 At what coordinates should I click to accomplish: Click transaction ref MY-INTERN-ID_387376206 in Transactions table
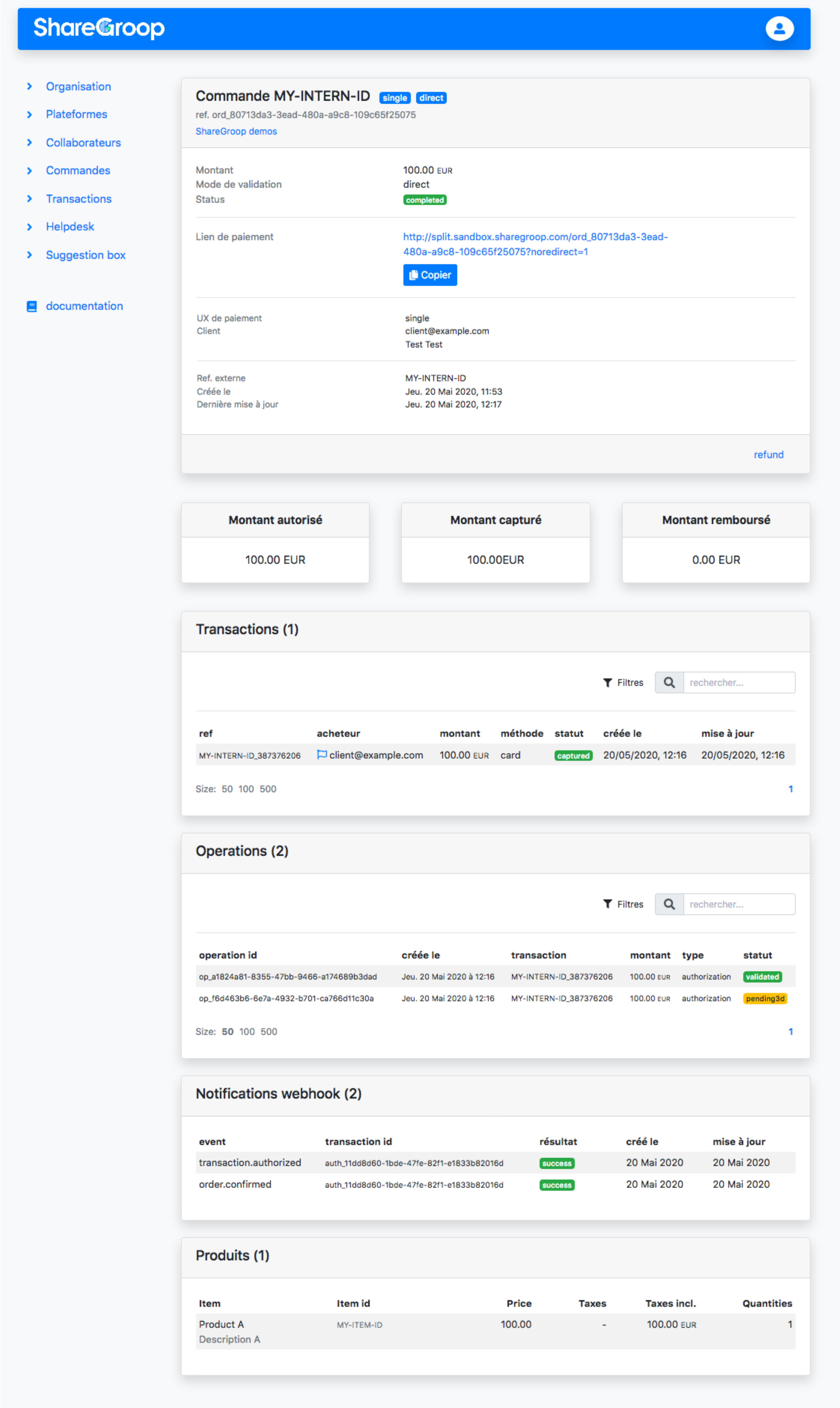250,756
